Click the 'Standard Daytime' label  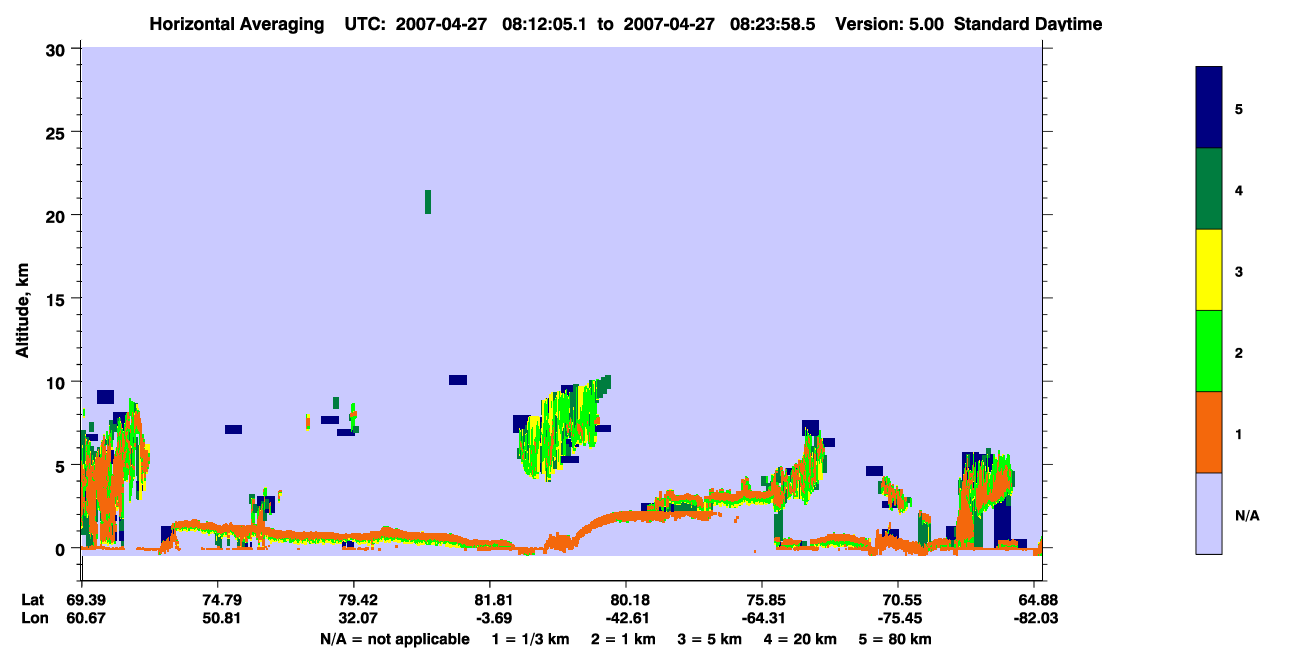click(x=1028, y=24)
